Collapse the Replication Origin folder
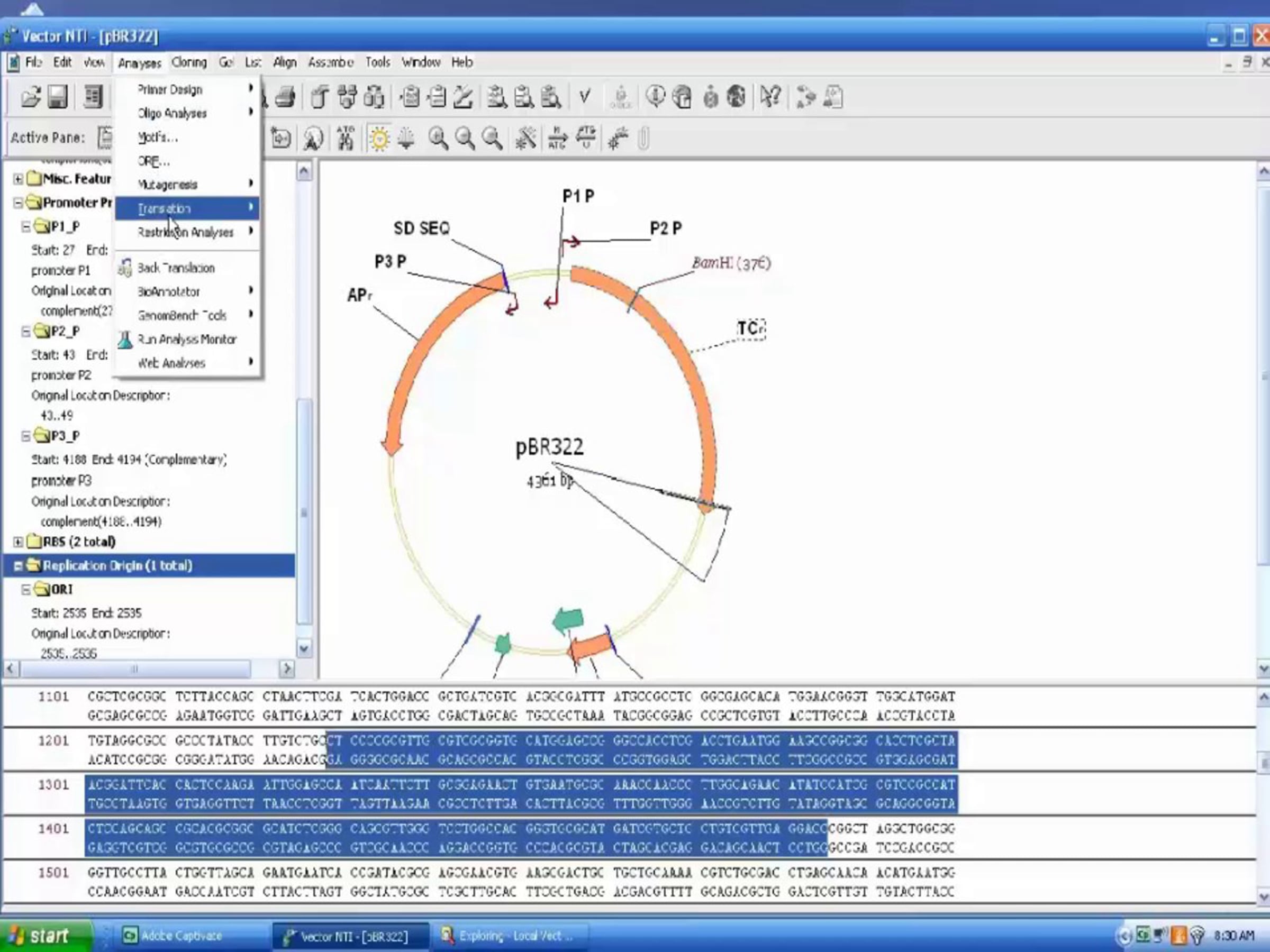The height and width of the screenshot is (952, 1270). point(19,566)
